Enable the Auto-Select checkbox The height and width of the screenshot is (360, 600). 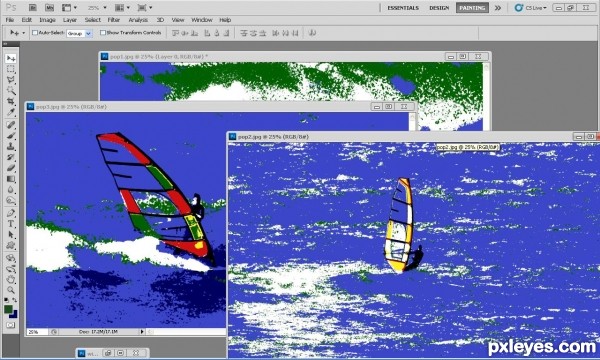[x=35, y=33]
